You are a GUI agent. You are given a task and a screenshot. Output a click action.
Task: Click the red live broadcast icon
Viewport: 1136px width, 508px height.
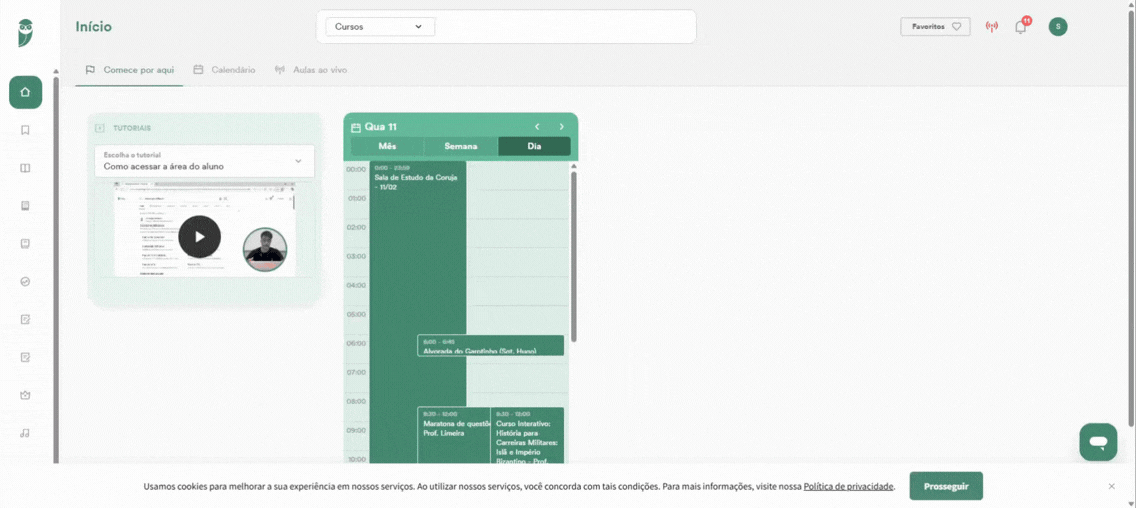pyautogui.click(x=992, y=27)
